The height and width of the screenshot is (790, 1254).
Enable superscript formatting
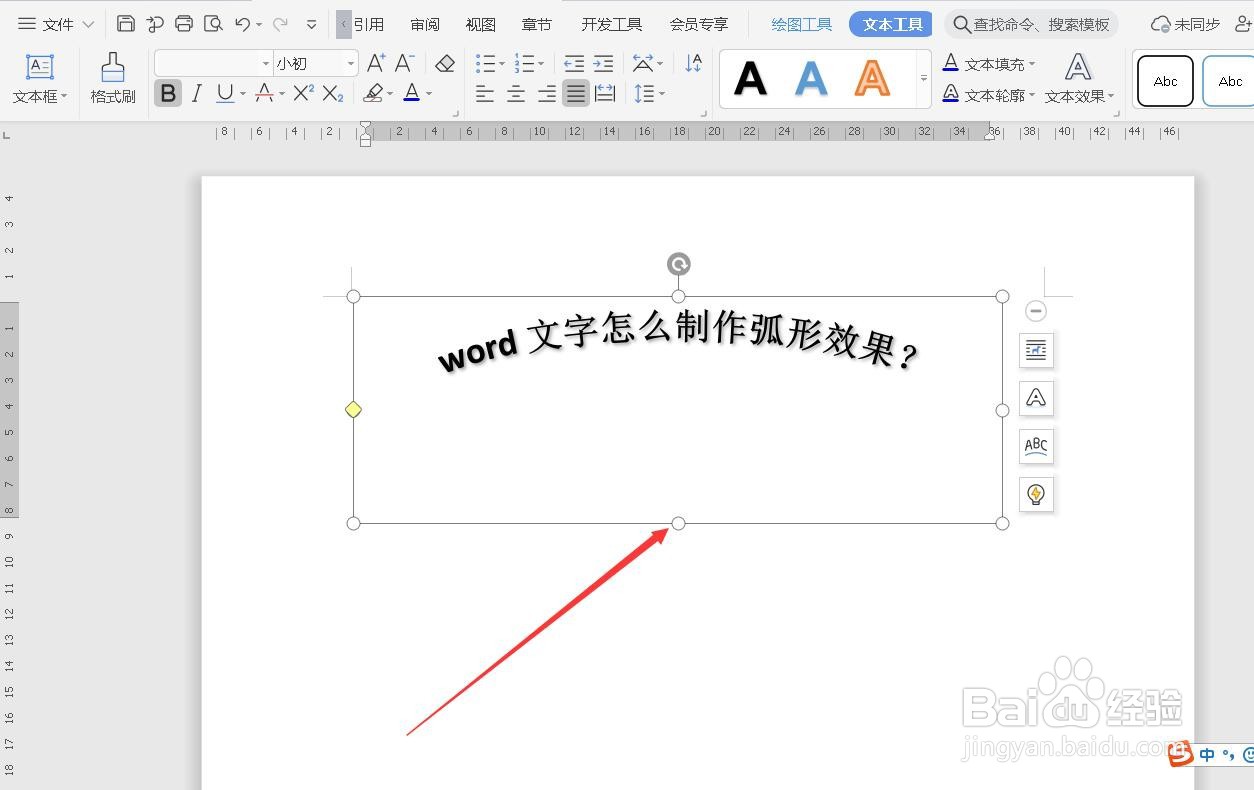(x=303, y=93)
